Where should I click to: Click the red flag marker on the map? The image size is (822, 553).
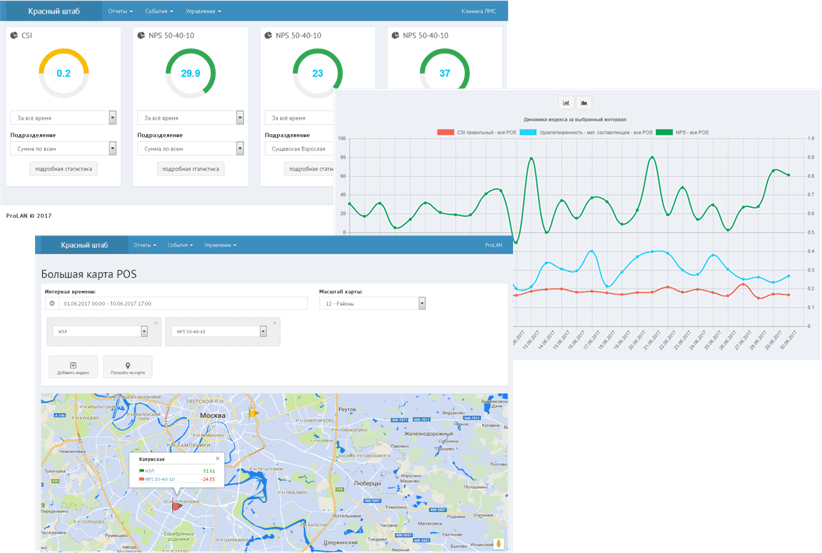click(x=177, y=505)
